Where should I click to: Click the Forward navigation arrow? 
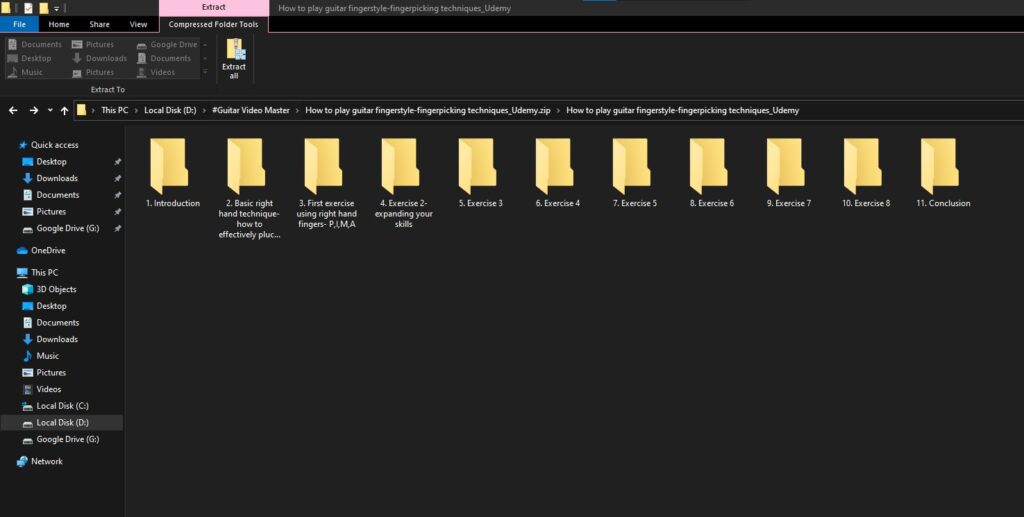coord(34,110)
